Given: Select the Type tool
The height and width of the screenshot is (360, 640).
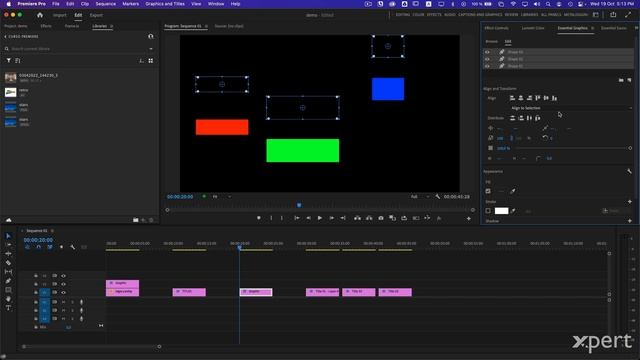Looking at the screenshot, I should click(x=8, y=308).
